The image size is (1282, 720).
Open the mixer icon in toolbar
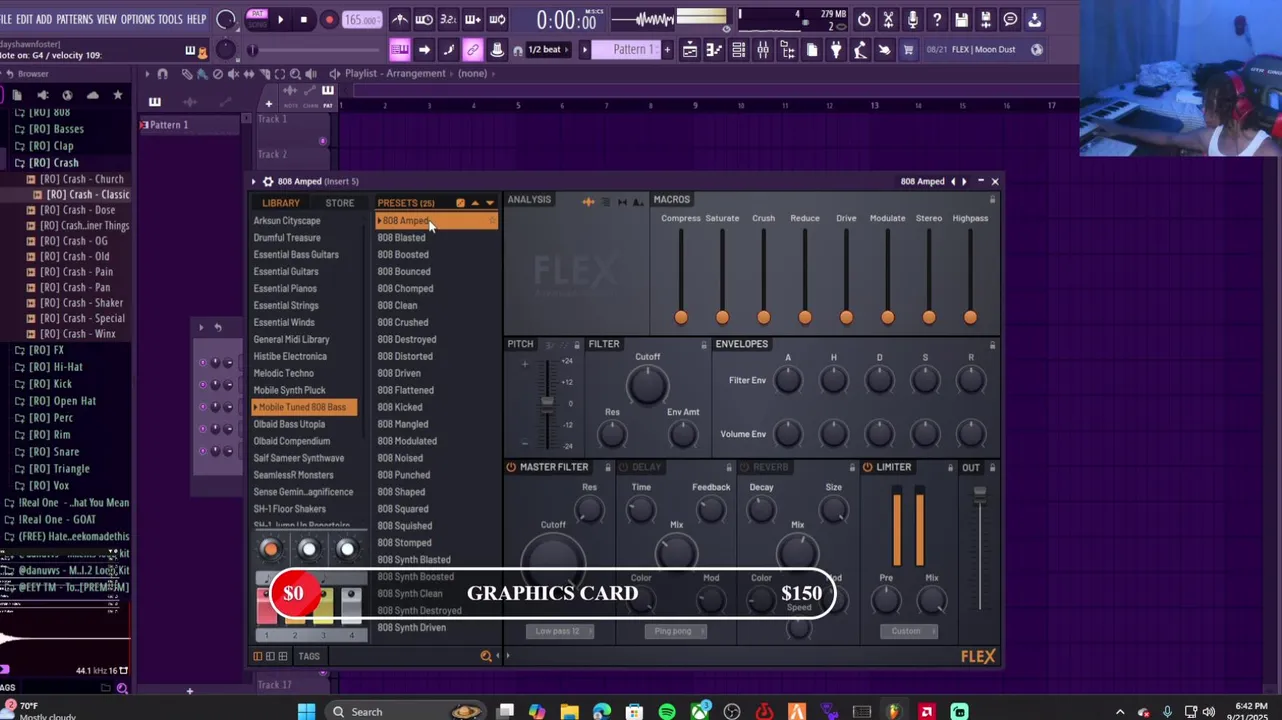click(x=763, y=50)
